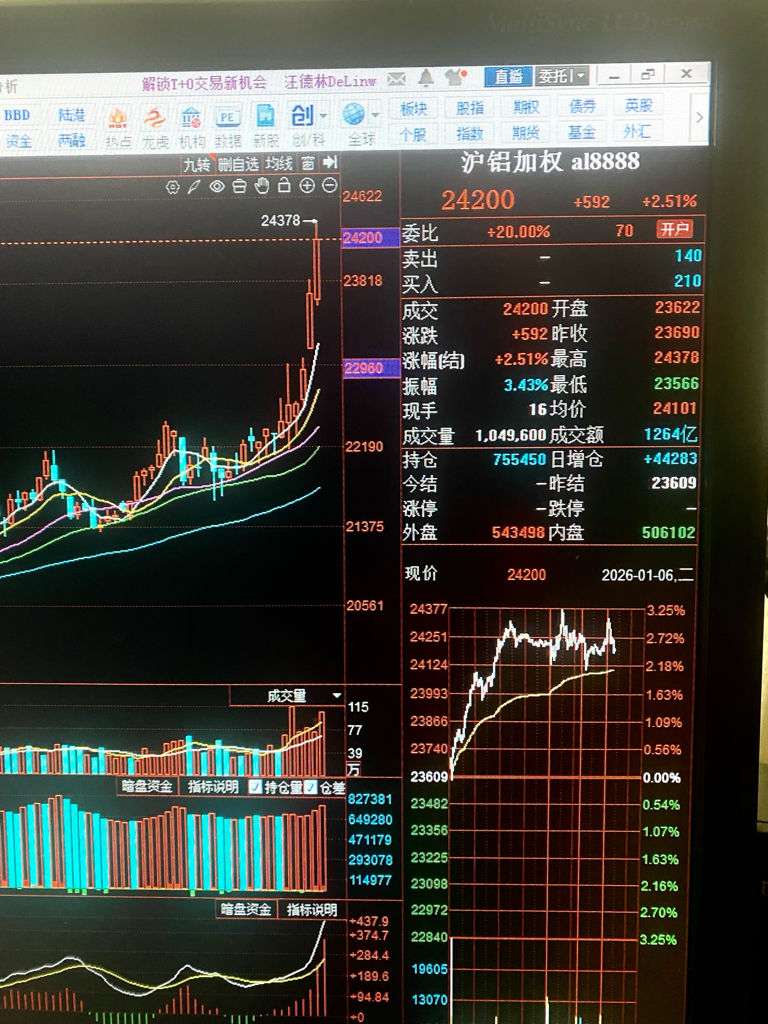This screenshot has width=768, height=1024.
Task: Click 暗盘资金 beside the 持仓量 checkbox
Action: 147,786
